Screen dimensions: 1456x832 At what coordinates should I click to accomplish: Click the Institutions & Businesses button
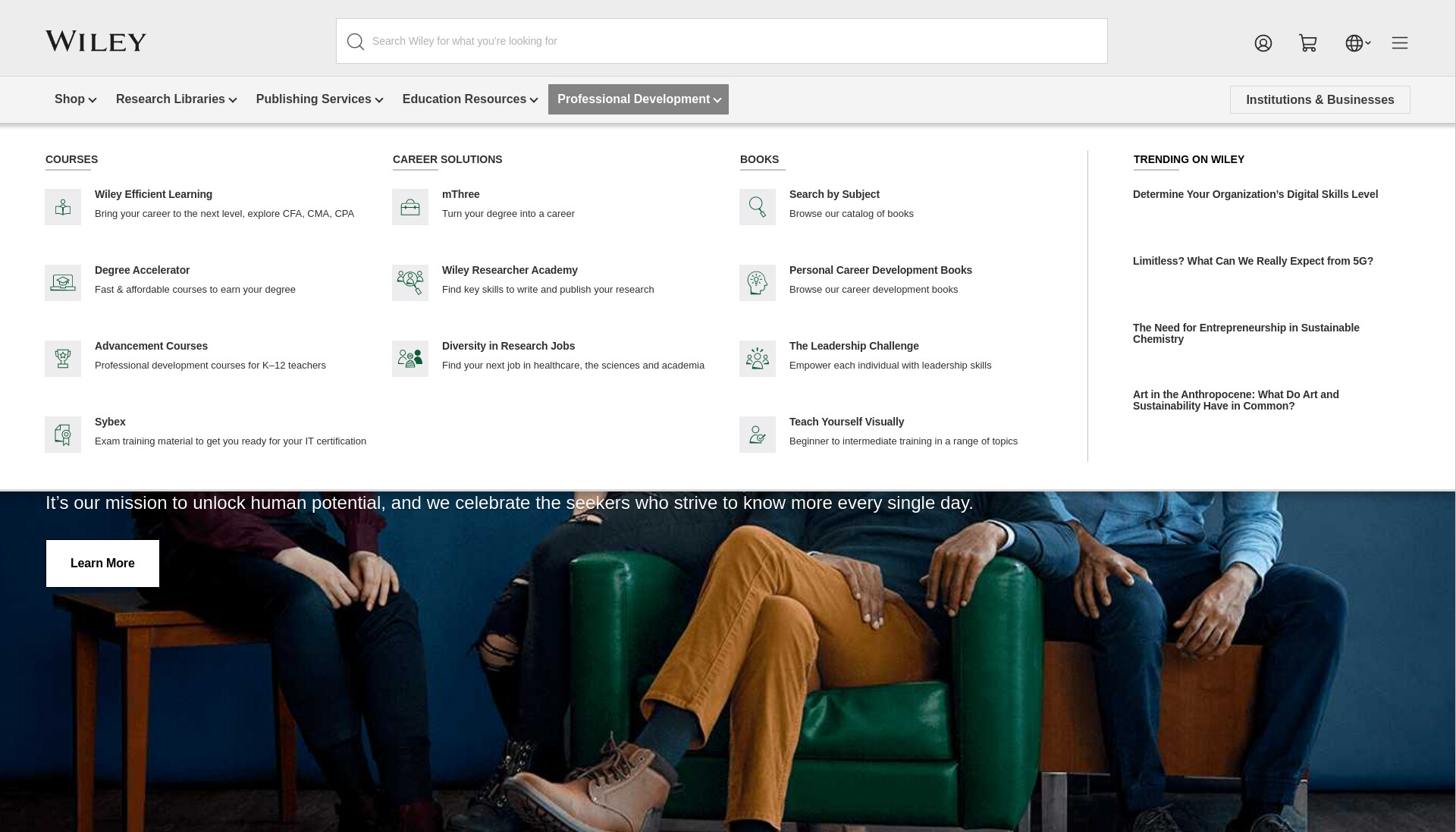tap(1319, 100)
